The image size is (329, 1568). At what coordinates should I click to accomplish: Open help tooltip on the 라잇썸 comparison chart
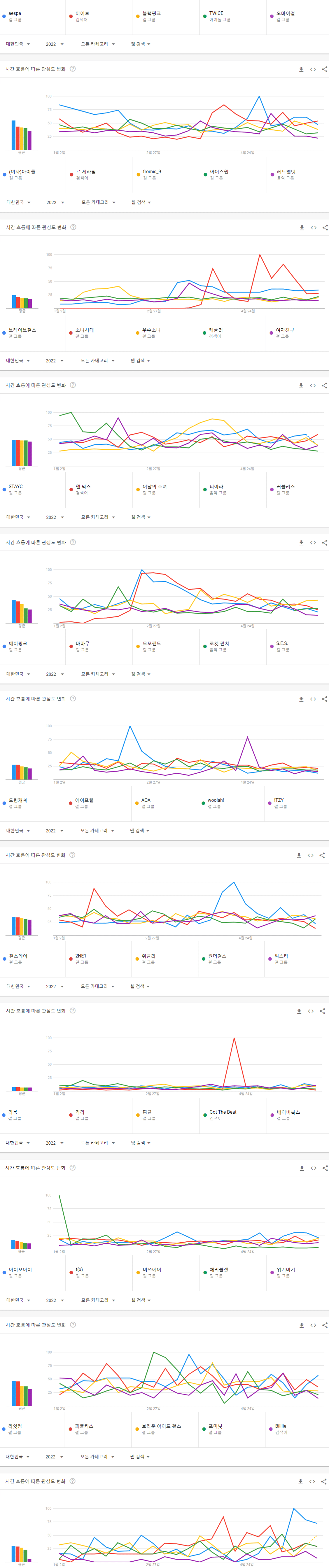pyautogui.click(x=73, y=1482)
